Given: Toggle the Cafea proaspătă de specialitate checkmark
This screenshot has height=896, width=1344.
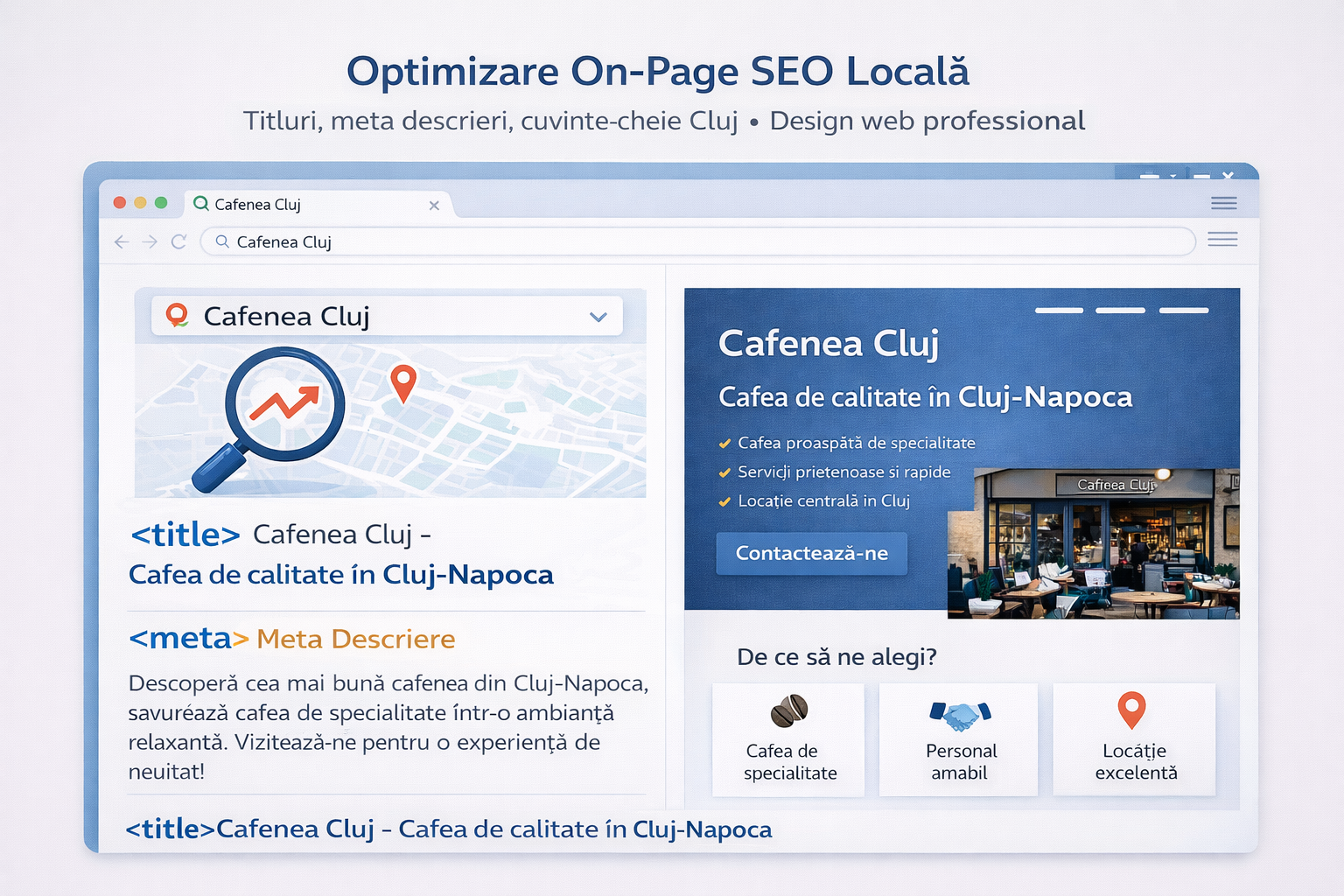Looking at the screenshot, I should point(724,444).
